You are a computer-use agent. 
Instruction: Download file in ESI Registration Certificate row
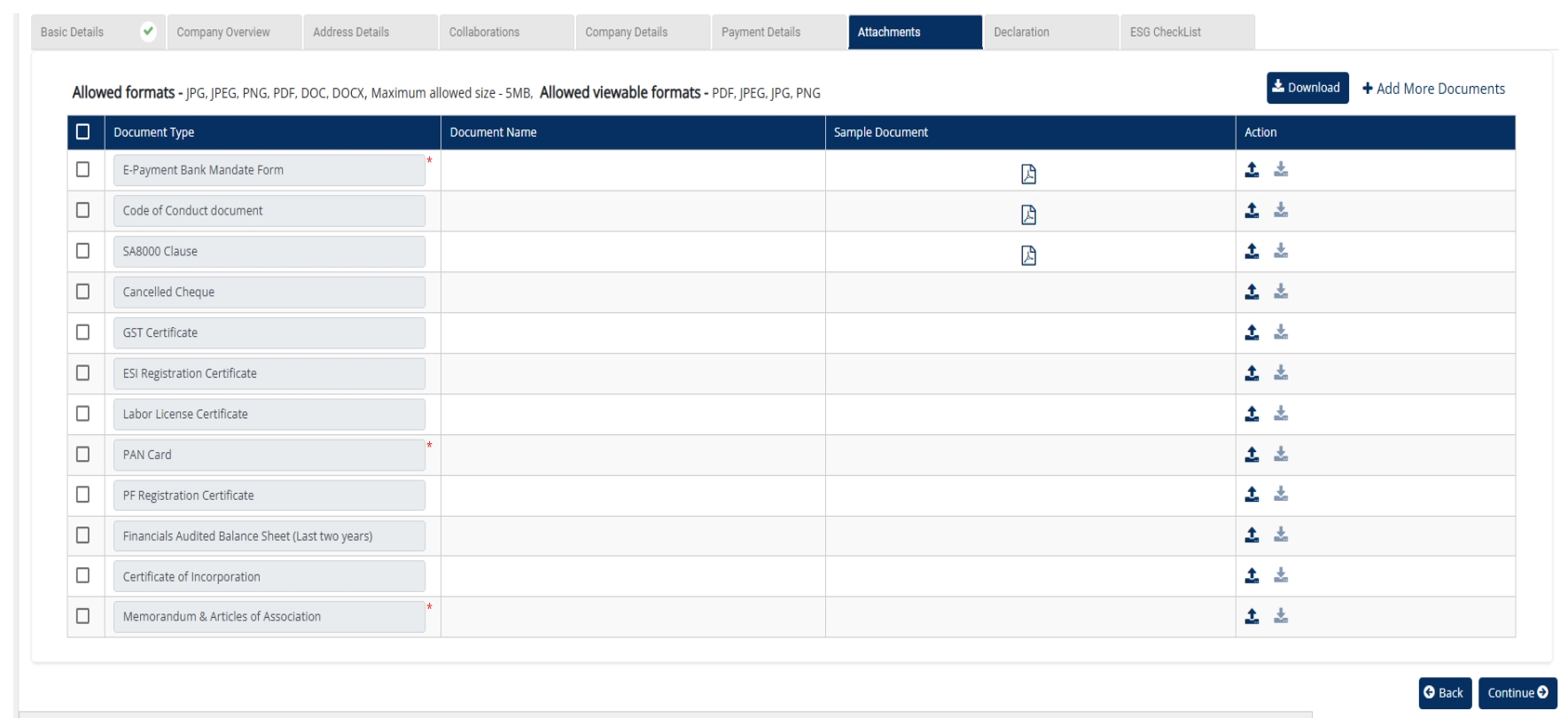click(x=1281, y=373)
